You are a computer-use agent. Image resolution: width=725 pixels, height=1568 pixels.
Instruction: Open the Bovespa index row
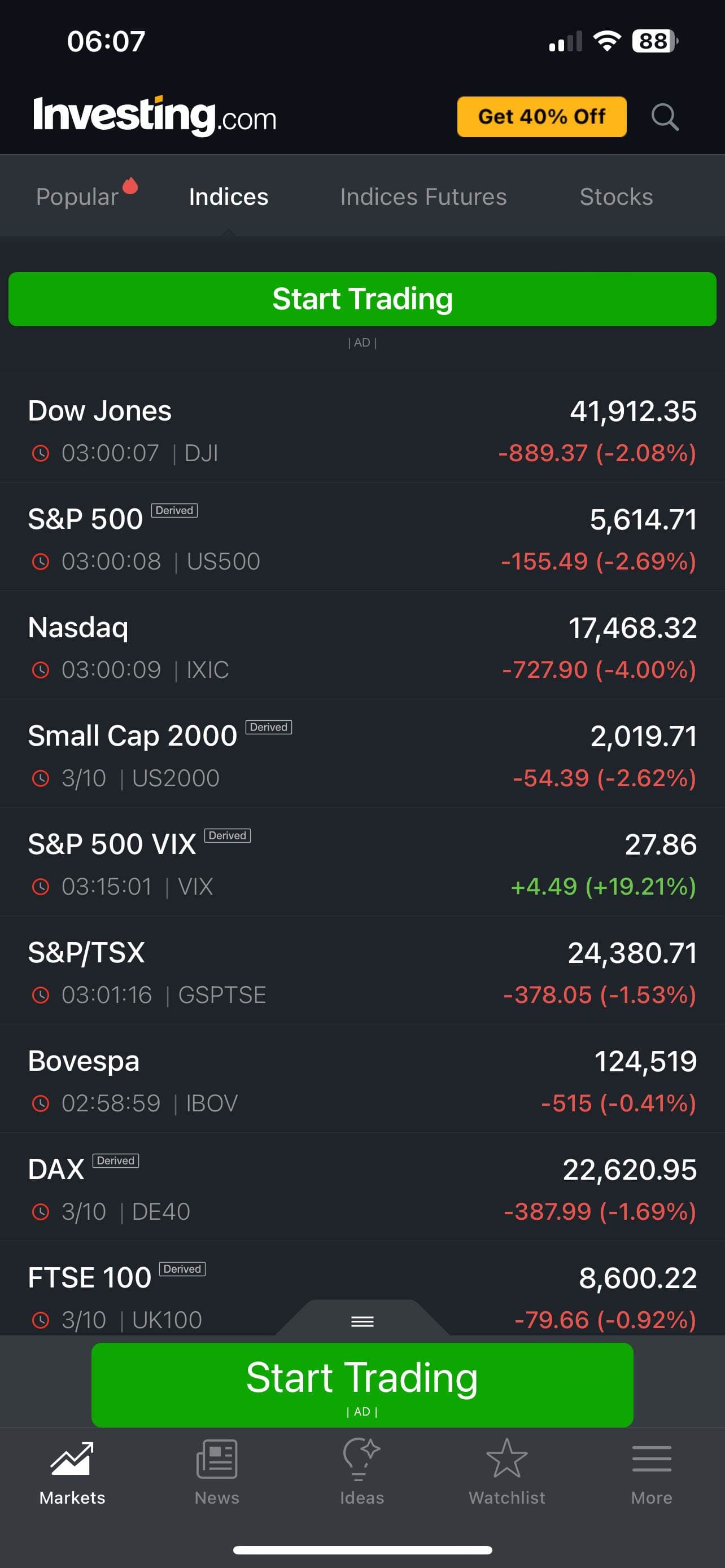tap(362, 1080)
